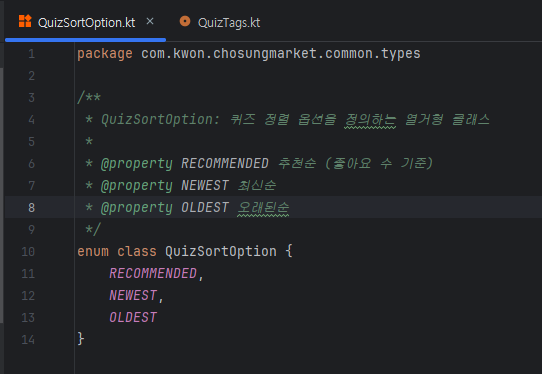Screen dimensions: 542x374
Task: Click QuizSortOption: text in line 4 comment
Action: 160,120
